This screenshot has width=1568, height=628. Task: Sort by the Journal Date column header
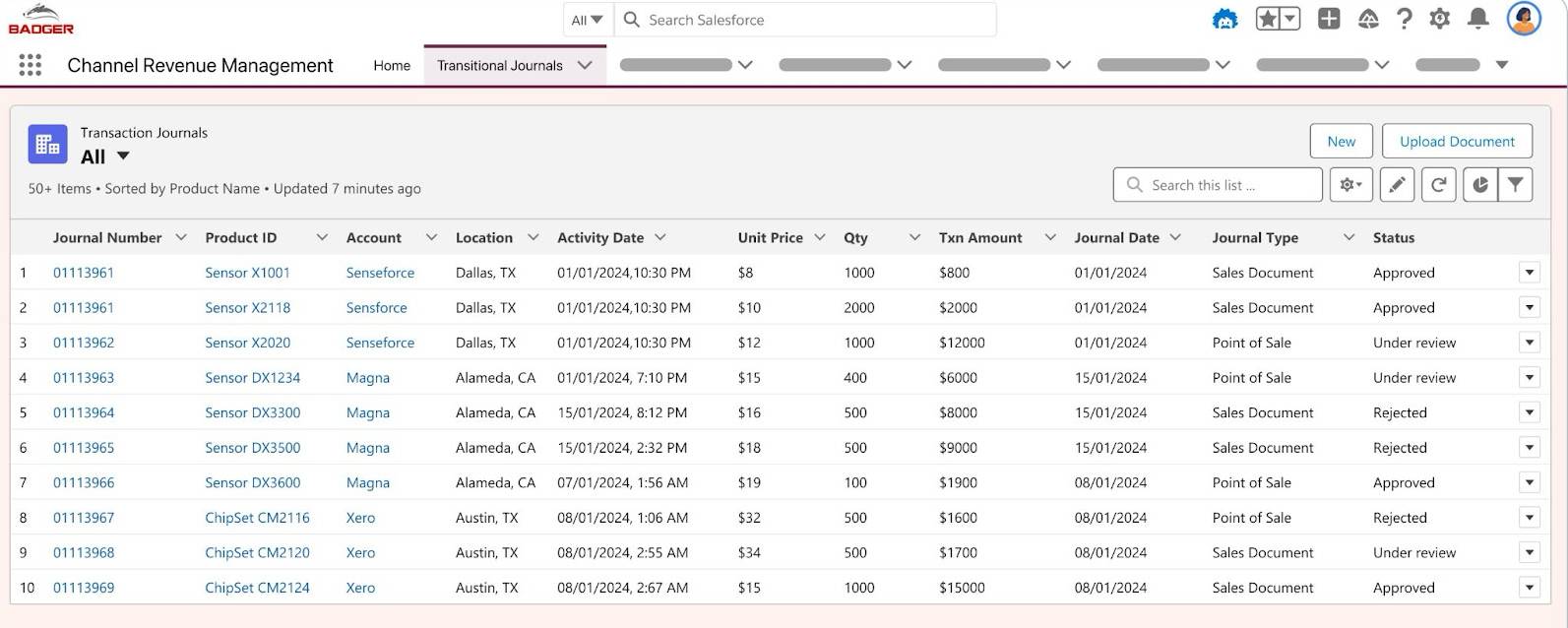click(1117, 237)
